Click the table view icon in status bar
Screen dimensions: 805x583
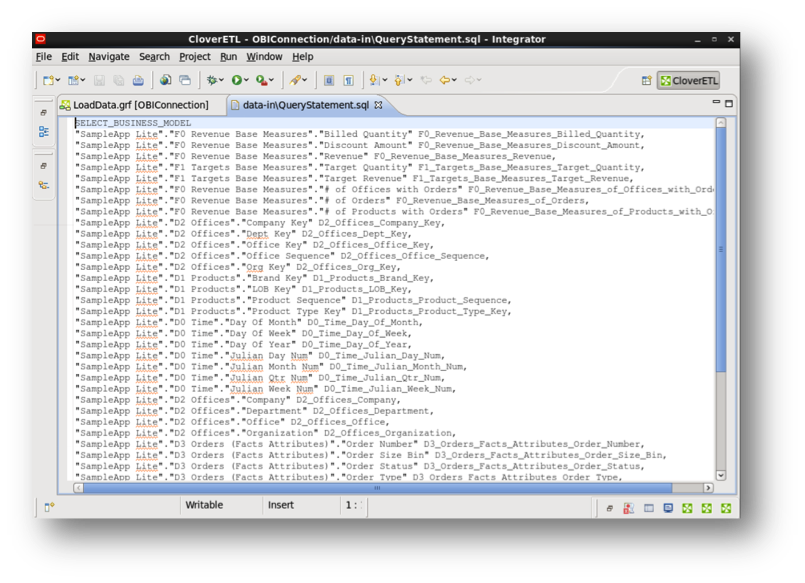pyautogui.click(x=649, y=508)
